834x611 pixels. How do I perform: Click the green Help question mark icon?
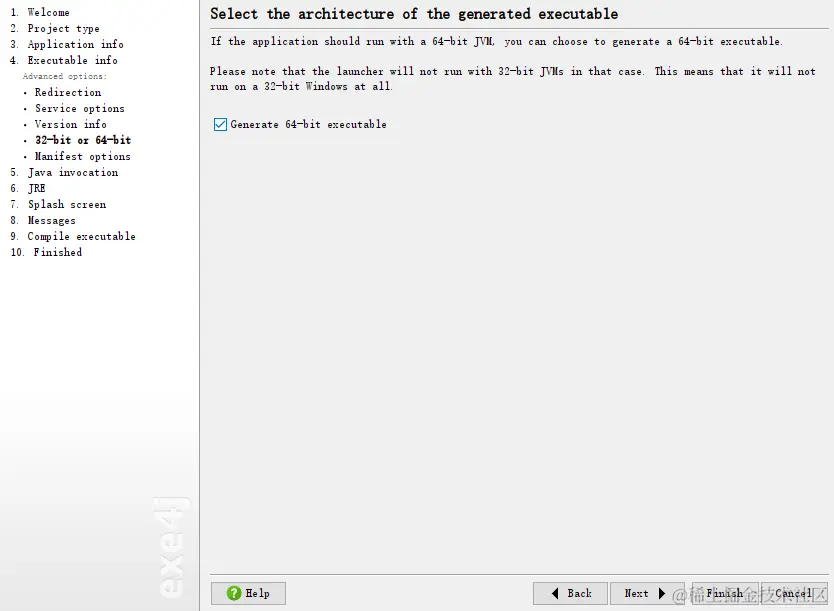pyautogui.click(x=233, y=593)
